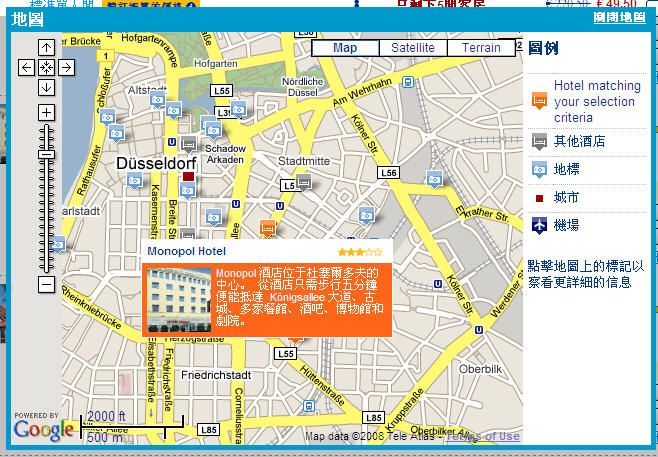Screen dimensions: 658x457
Task: Click the Google logo
Action: pos(43,430)
